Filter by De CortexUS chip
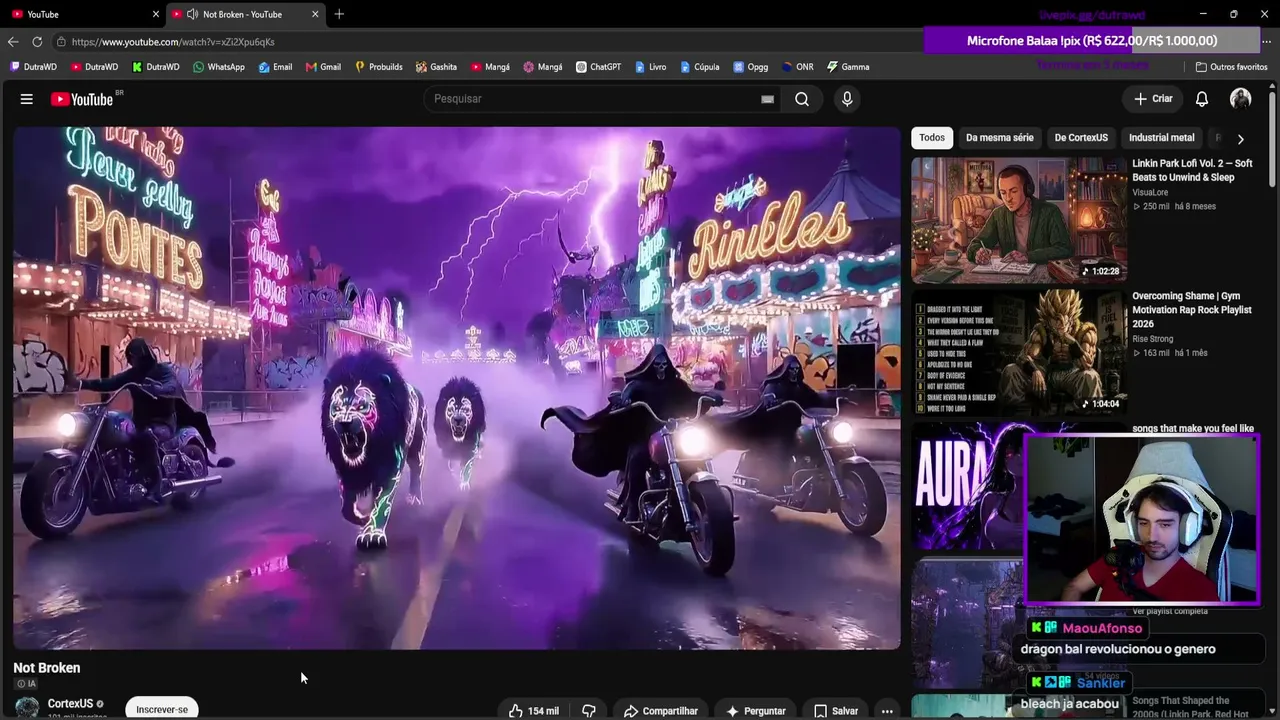 coord(1081,138)
